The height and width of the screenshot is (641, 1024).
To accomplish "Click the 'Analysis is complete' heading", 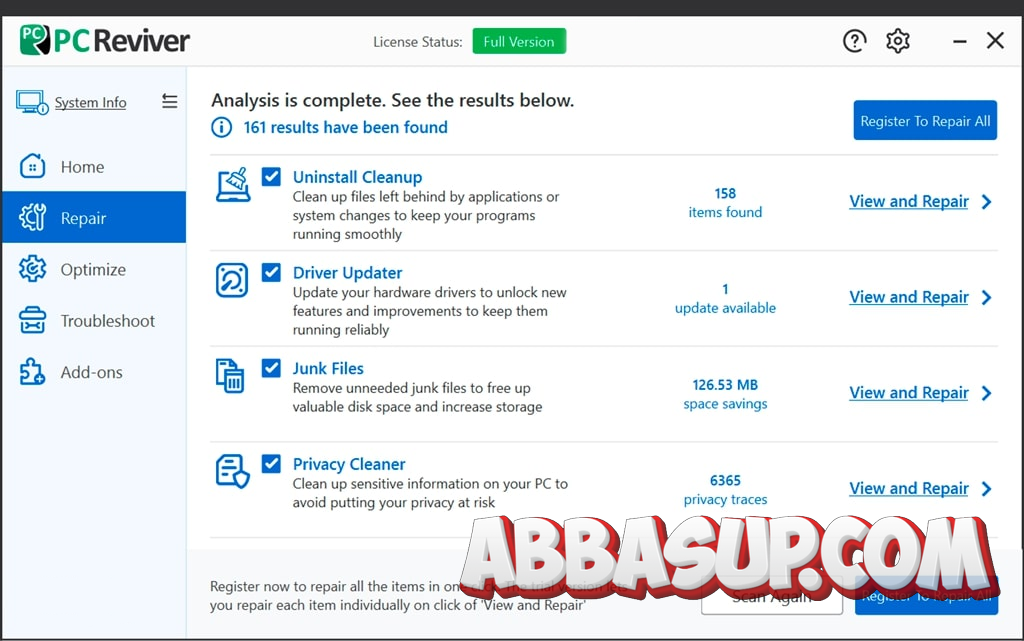I will 392,101.
